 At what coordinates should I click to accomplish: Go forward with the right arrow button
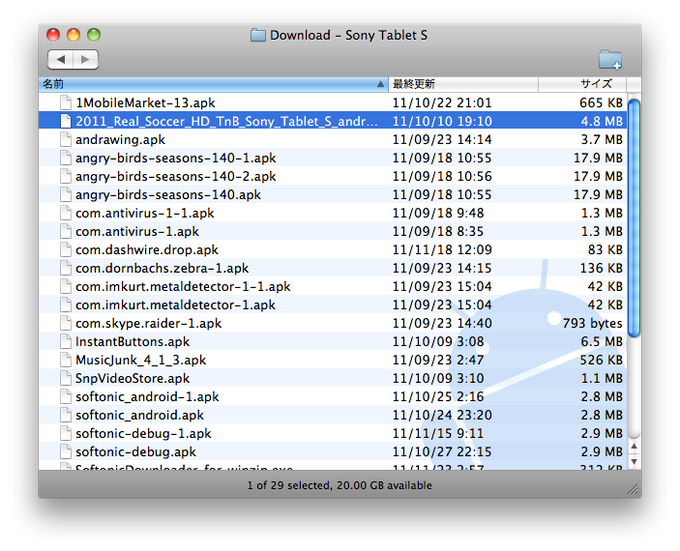pos(85,59)
